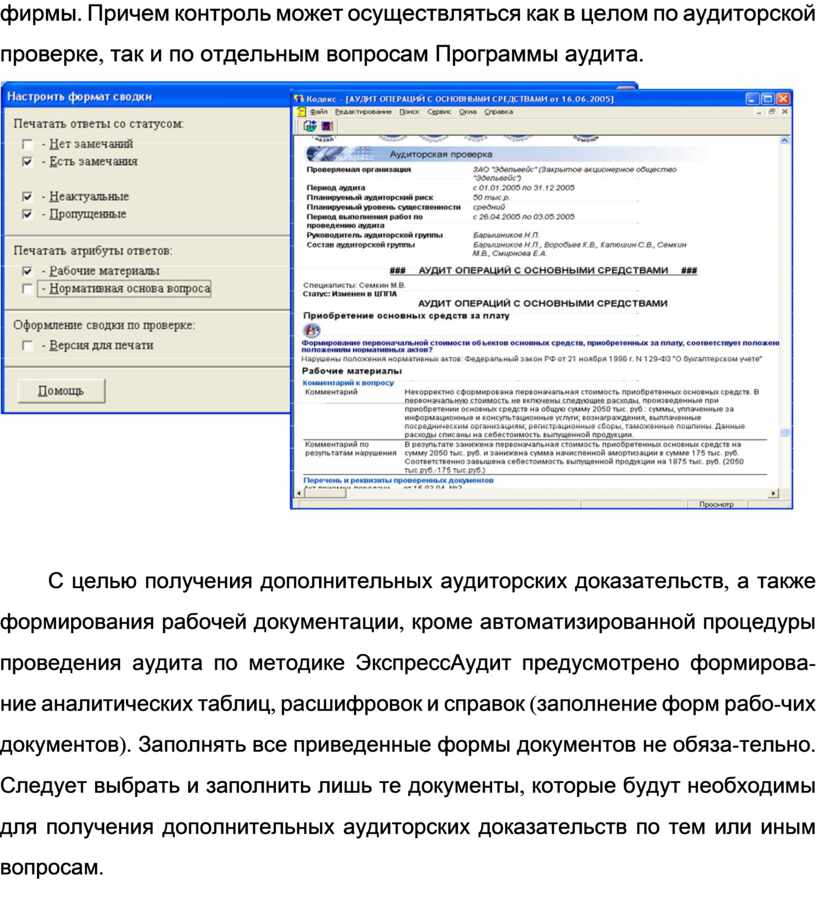Click the value '50 тыс.р.'
Image resolution: width=816 pixels, height=897 pixels.
click(x=491, y=197)
